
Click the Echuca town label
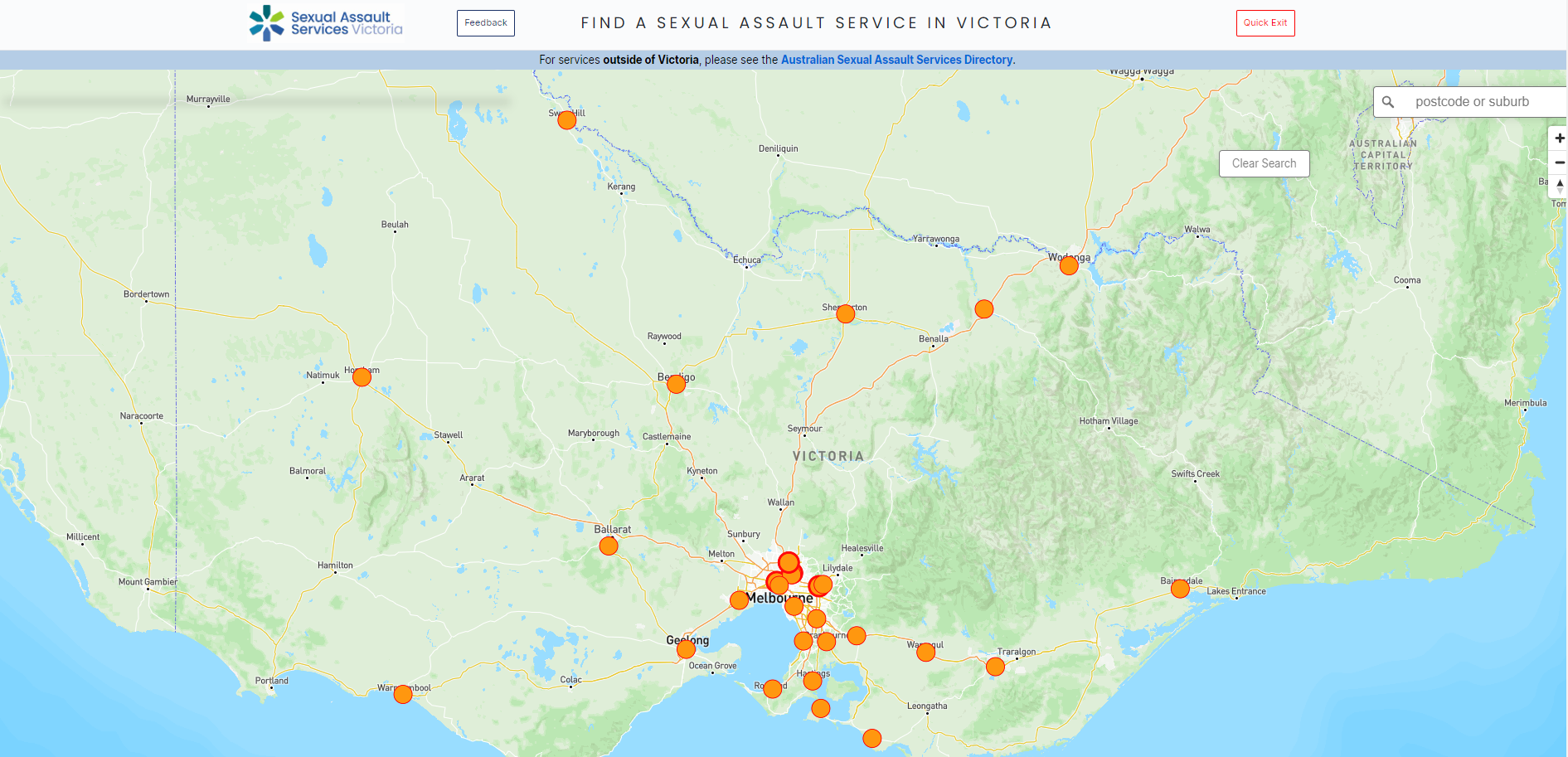pos(747,260)
